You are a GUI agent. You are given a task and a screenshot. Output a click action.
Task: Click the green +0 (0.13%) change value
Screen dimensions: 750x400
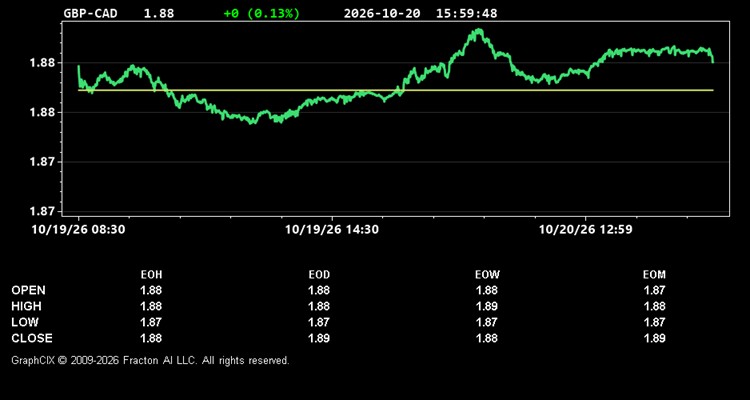click(x=262, y=13)
